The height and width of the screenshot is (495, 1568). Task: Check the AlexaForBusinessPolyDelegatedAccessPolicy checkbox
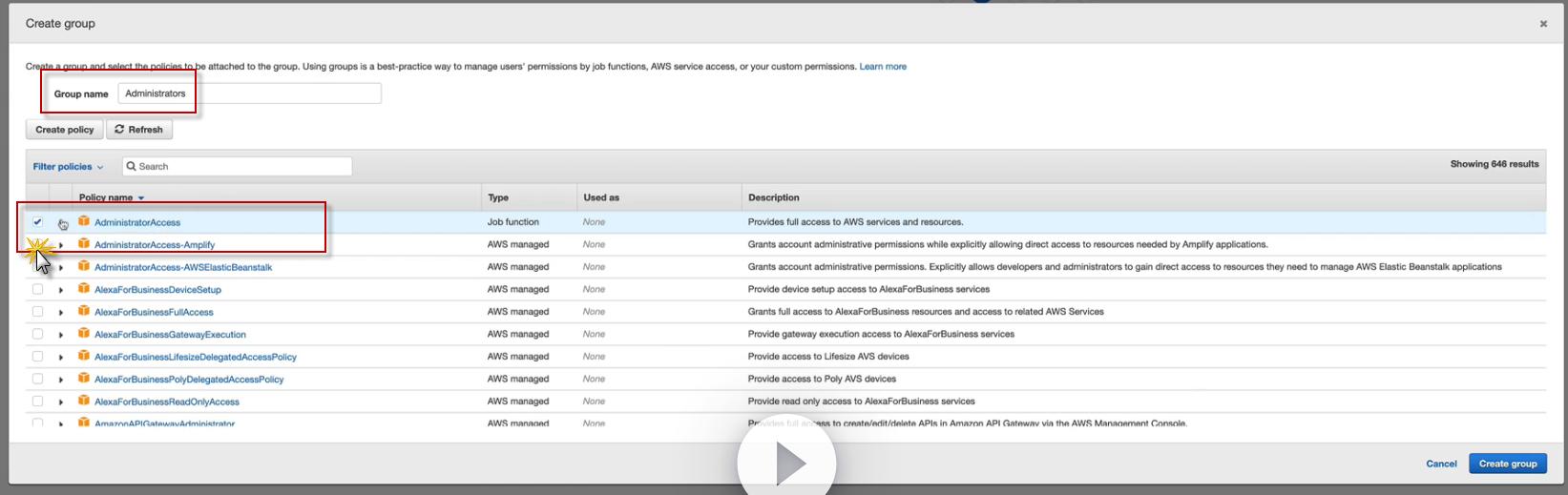(37, 379)
